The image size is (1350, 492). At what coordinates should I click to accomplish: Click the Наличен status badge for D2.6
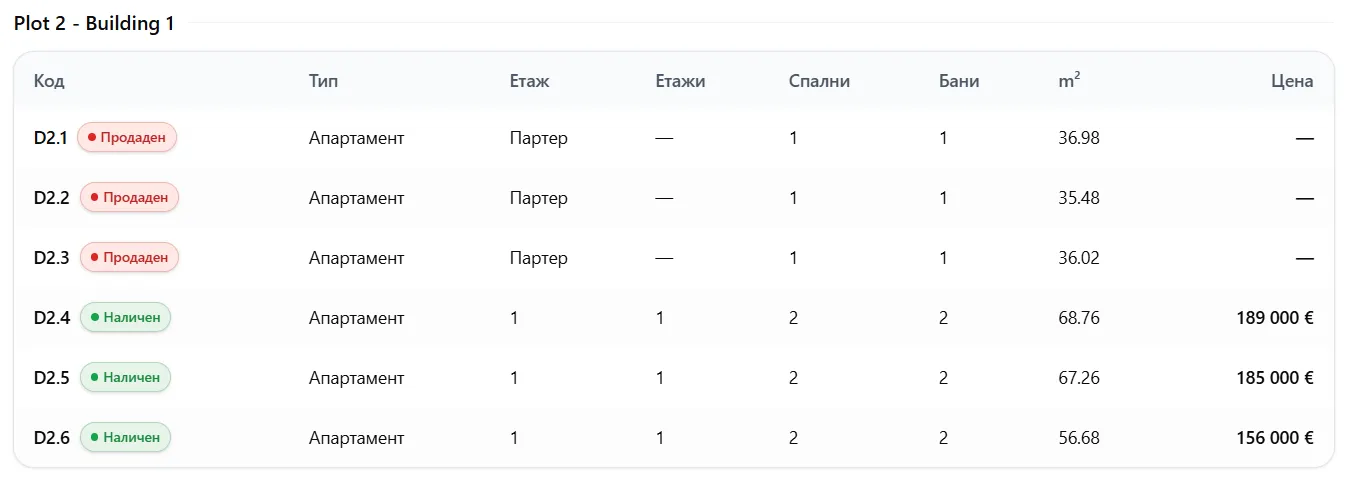click(x=125, y=438)
